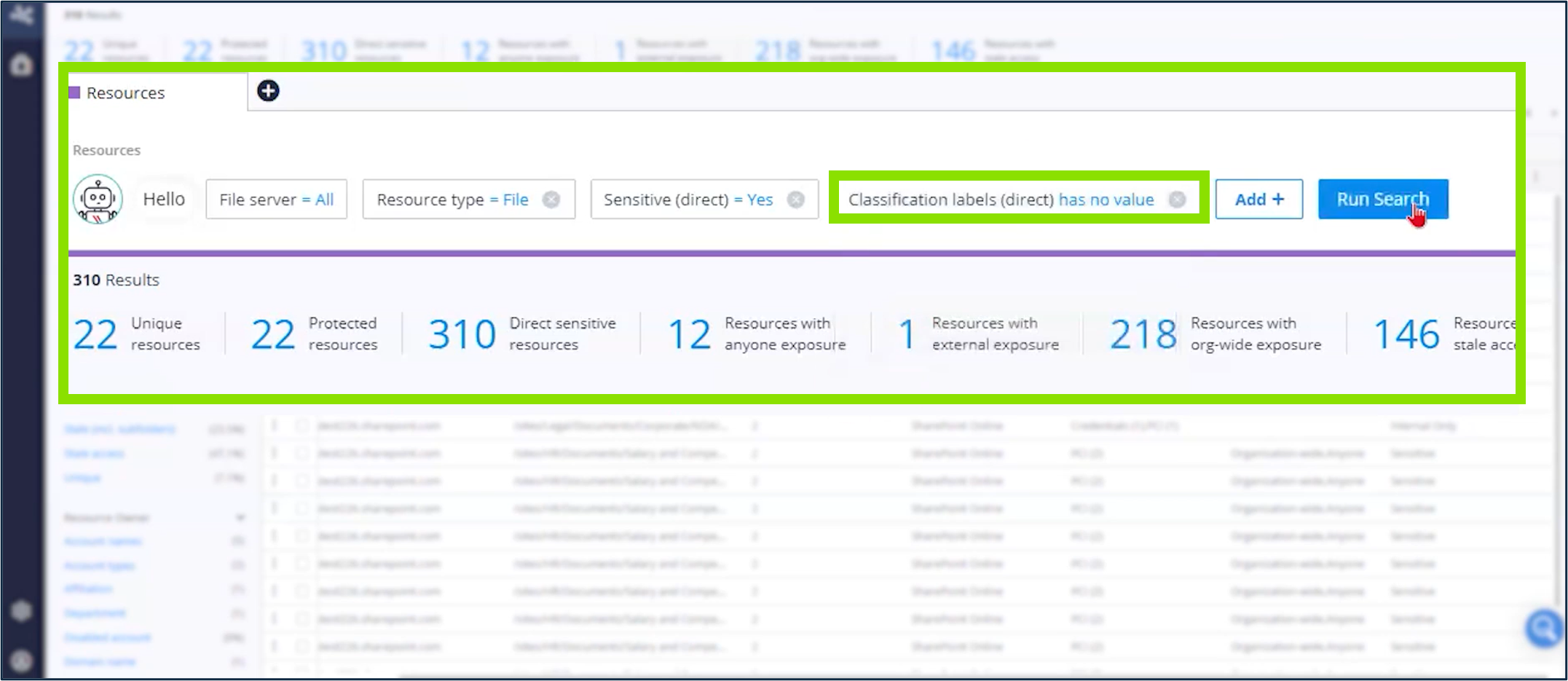The height and width of the screenshot is (681, 1568).
Task: Click the Run Search button
Action: tap(1383, 200)
